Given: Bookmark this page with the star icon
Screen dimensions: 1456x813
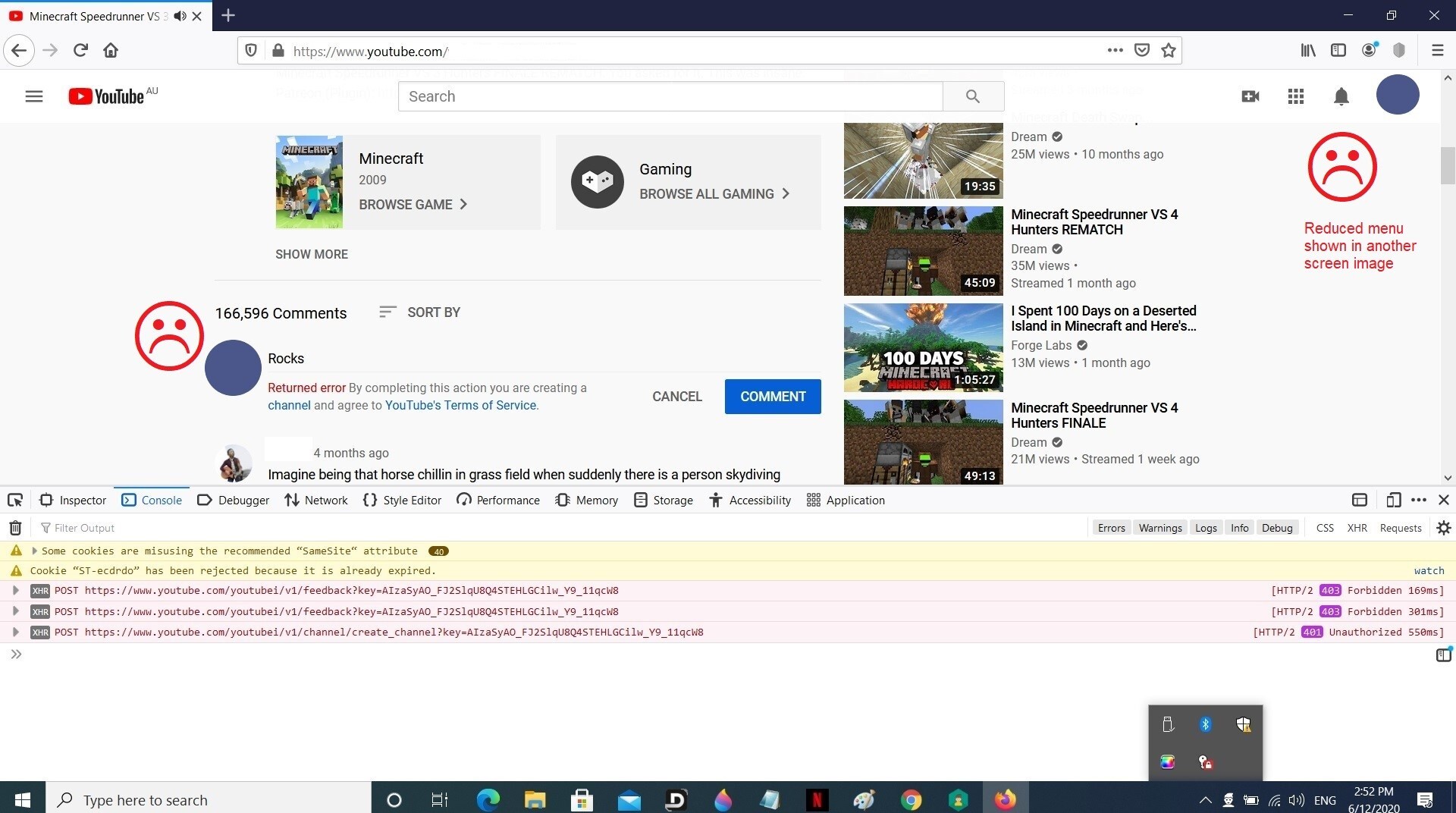Looking at the screenshot, I should coord(1169,51).
